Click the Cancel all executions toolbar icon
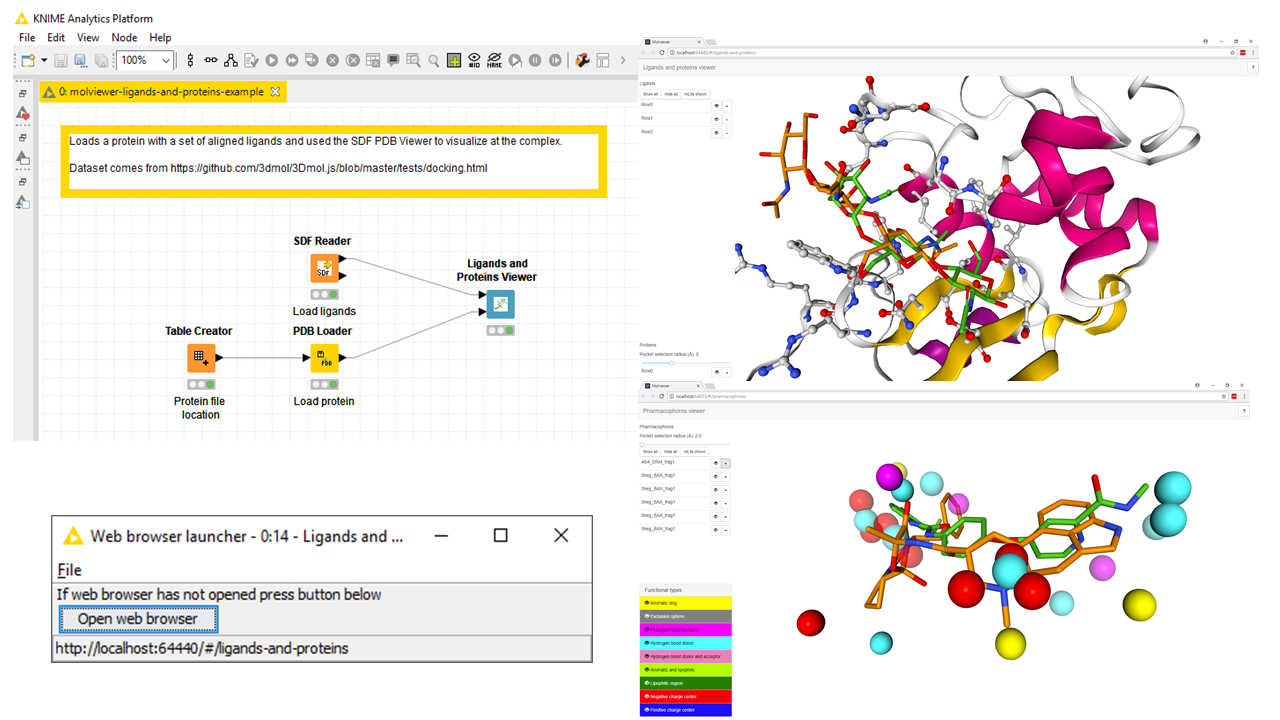Screen dimensions: 1280x720 pyautogui.click(x=353, y=61)
